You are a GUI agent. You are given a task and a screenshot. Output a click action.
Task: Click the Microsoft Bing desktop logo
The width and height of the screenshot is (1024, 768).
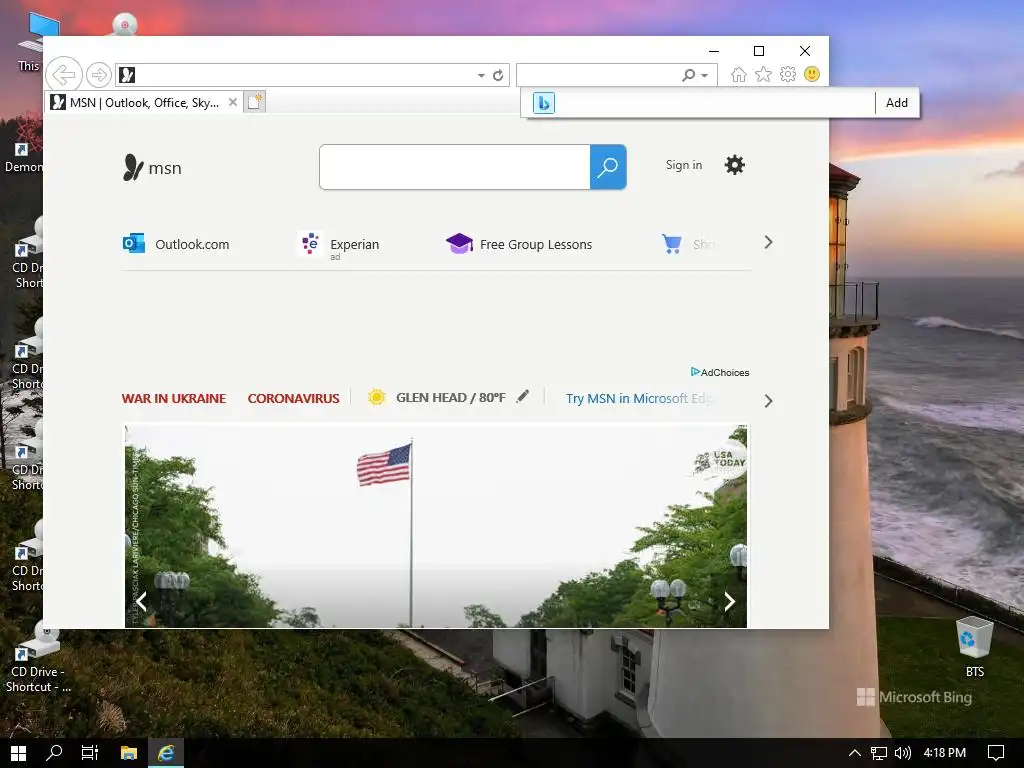914,697
